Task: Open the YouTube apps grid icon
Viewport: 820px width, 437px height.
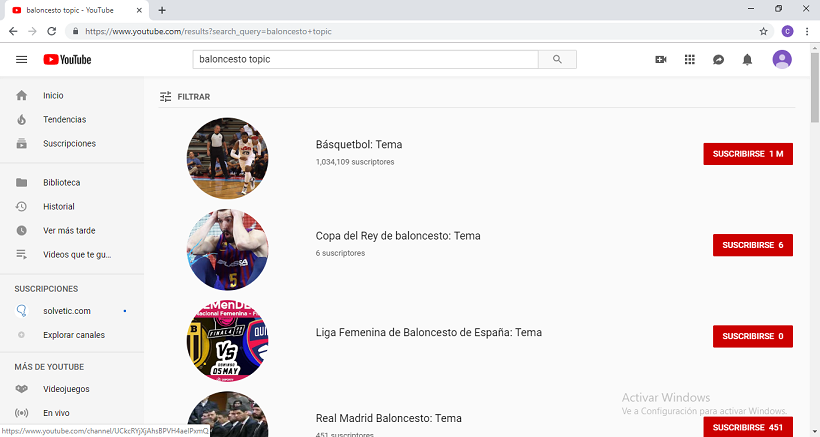Action: [690, 60]
